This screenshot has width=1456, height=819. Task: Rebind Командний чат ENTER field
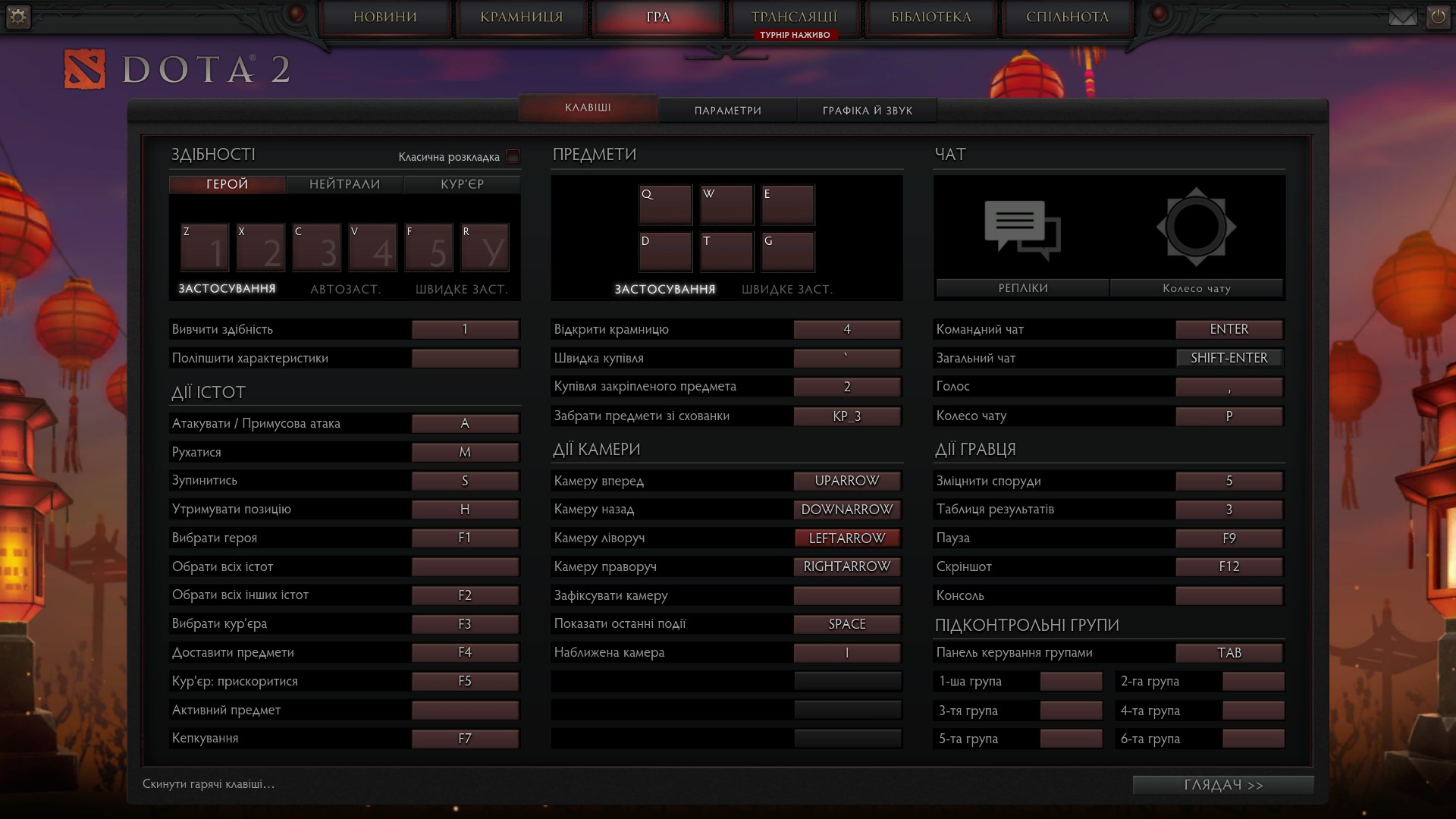(x=1229, y=329)
